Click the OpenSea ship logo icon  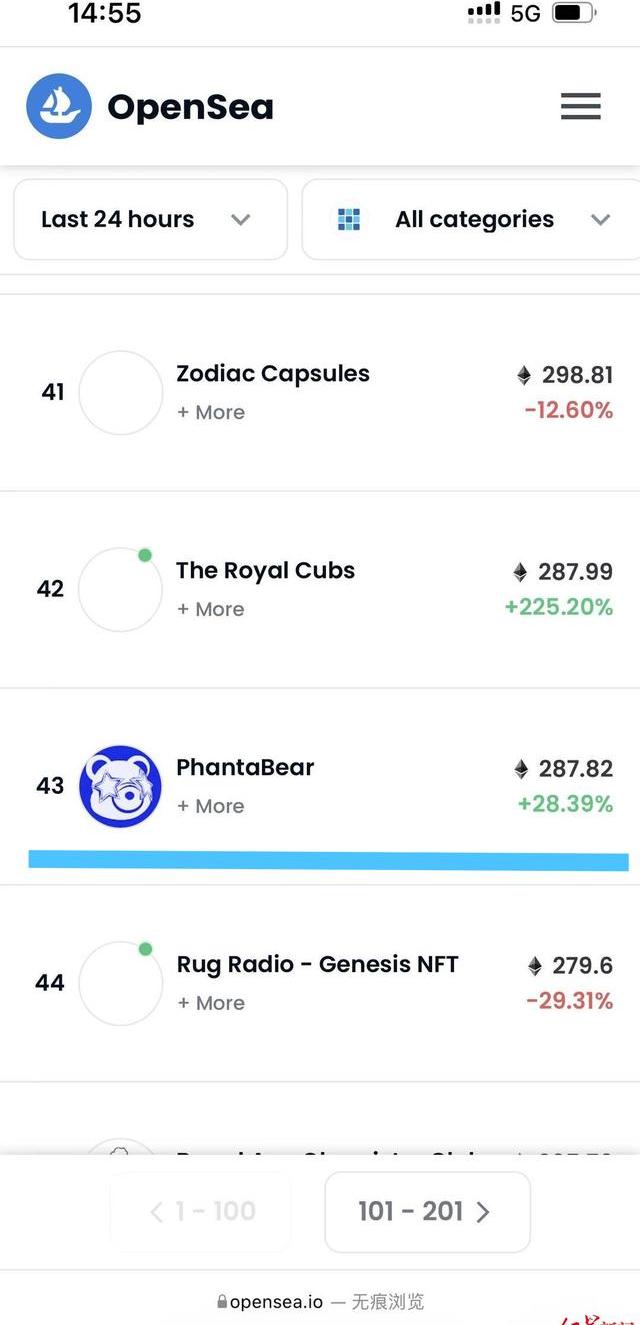59,106
